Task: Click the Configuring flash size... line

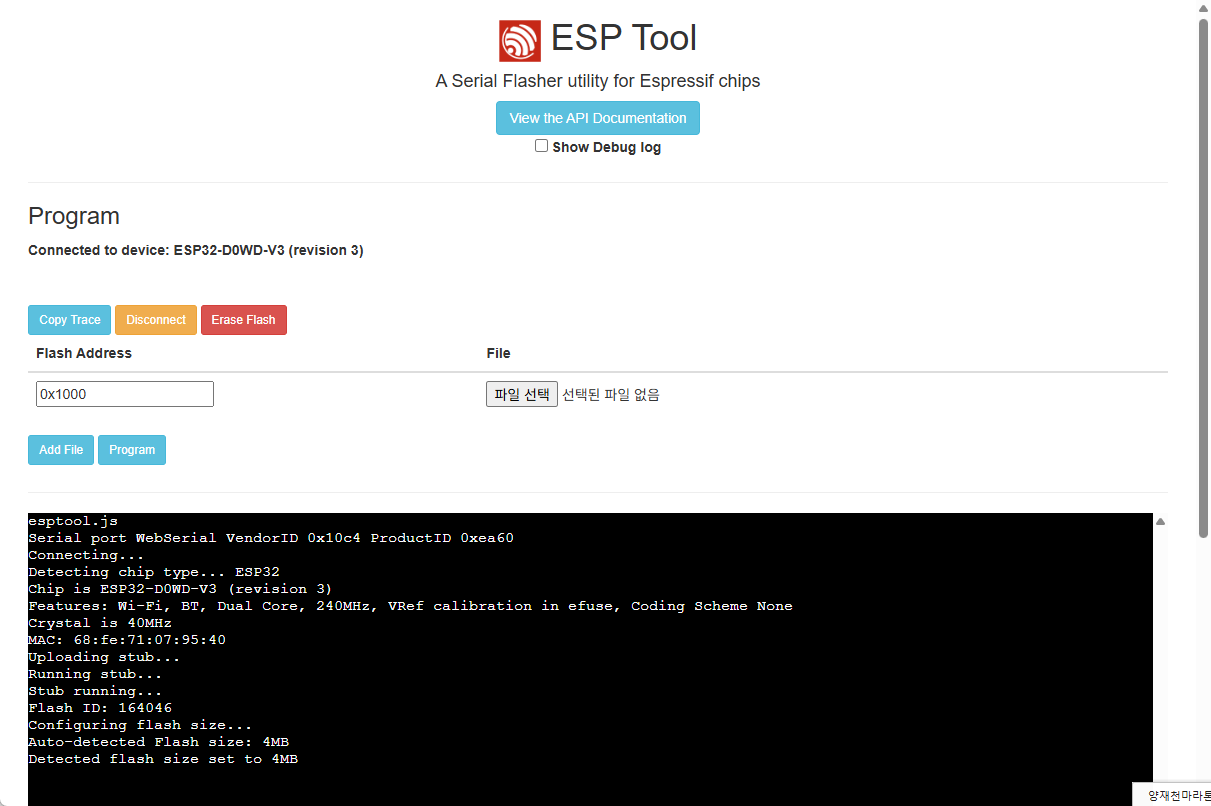Action: (x=140, y=725)
